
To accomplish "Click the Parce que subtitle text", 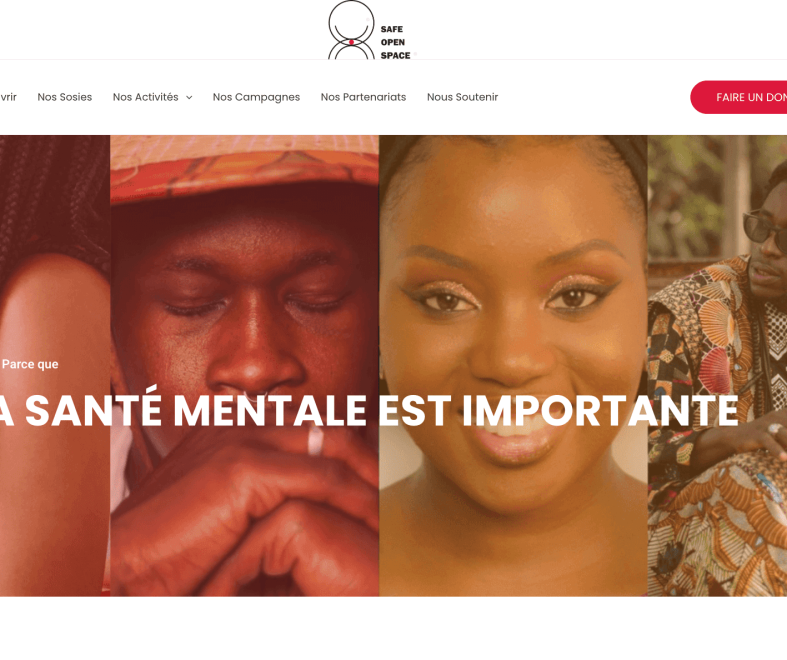I will [x=30, y=364].
